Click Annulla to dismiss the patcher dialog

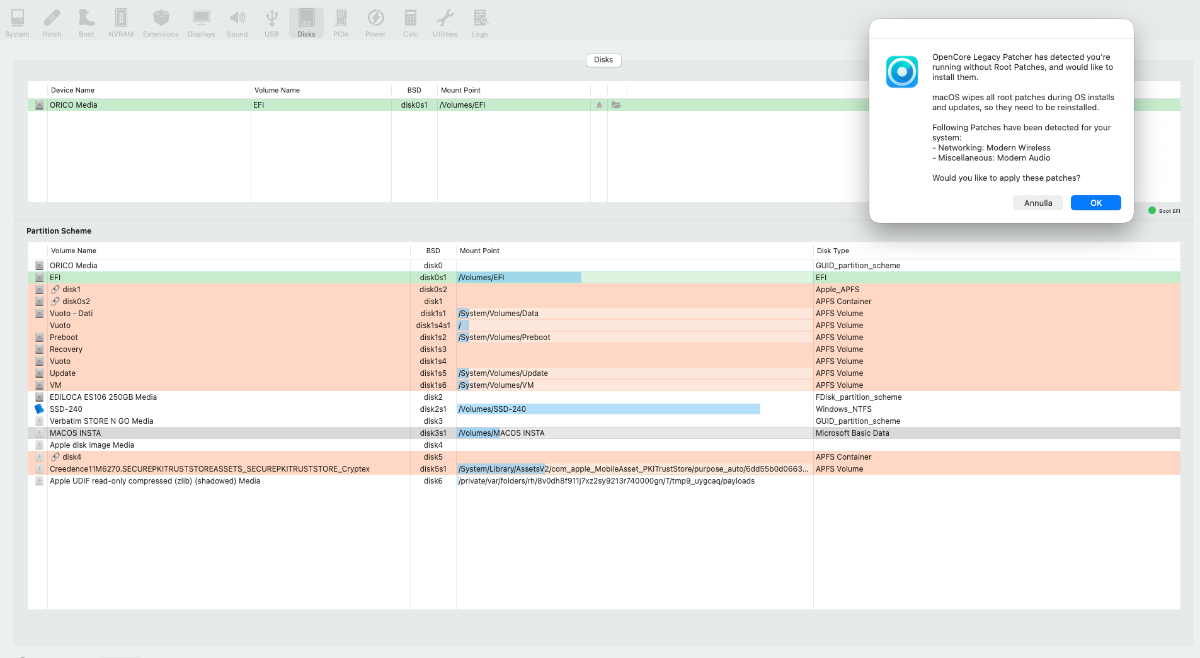click(x=1038, y=202)
